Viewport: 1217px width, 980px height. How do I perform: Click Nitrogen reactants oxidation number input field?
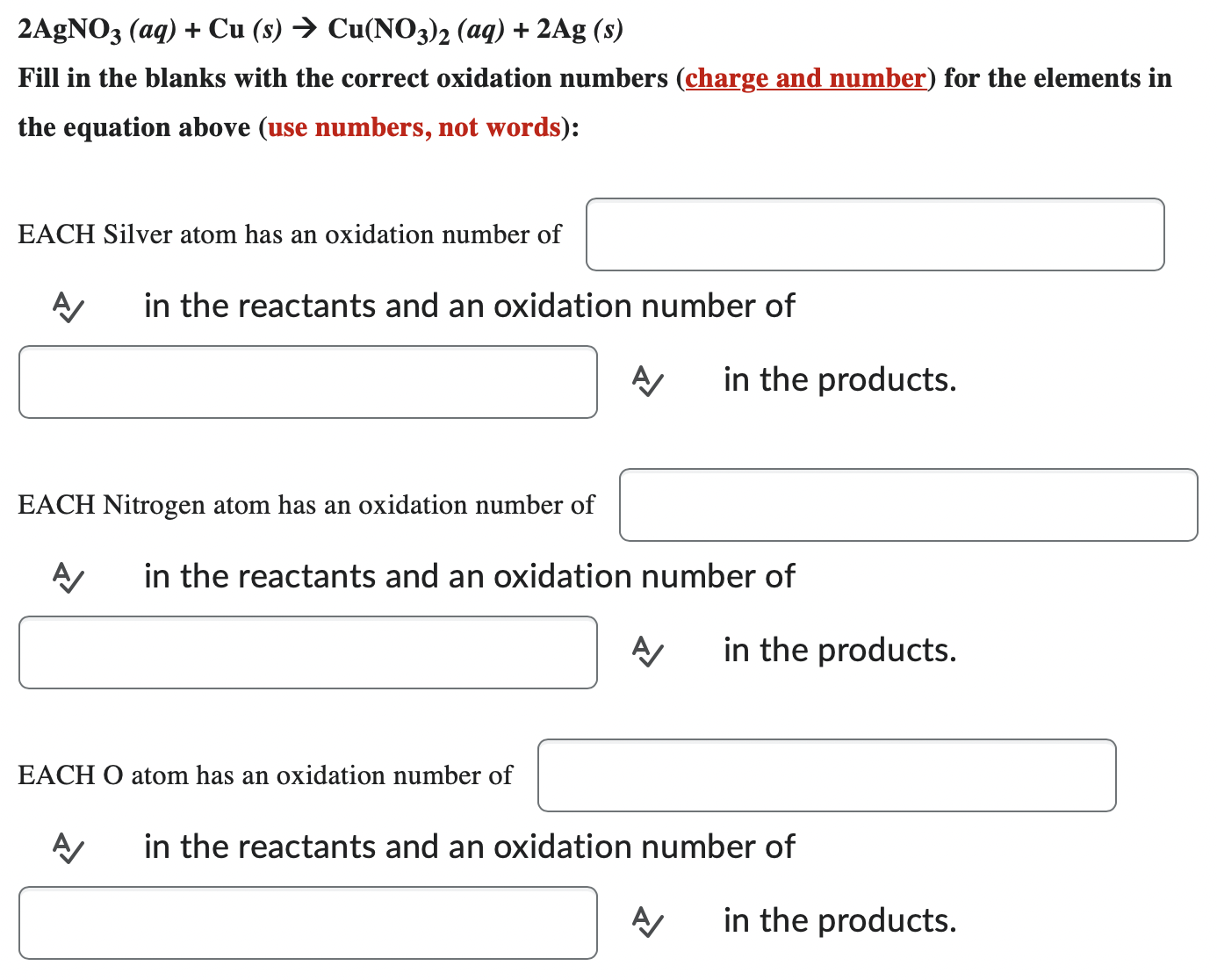pos(909,505)
